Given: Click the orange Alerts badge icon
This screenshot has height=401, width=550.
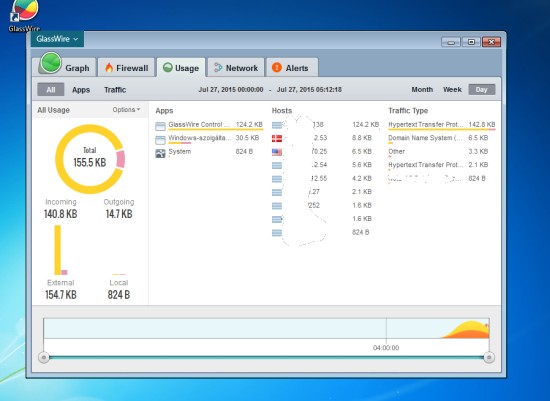Looking at the screenshot, I should 277,67.
